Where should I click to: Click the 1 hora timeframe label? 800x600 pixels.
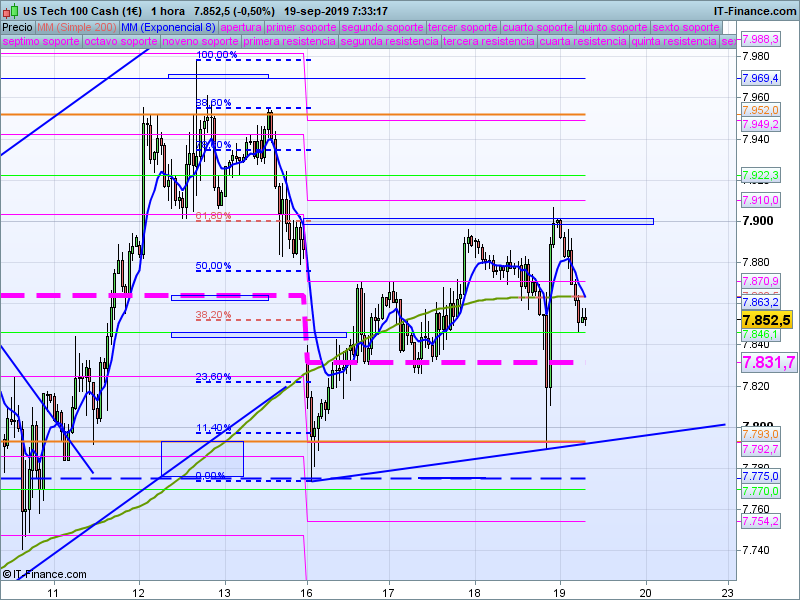(x=168, y=11)
